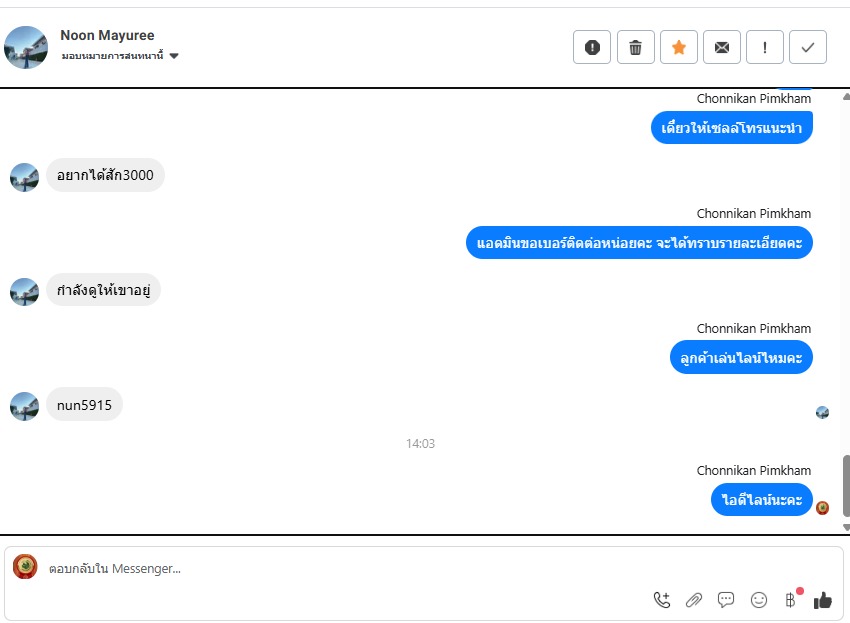The image size is (850, 623).
Task: Click the scrollbar down arrow
Action: pos(846,527)
